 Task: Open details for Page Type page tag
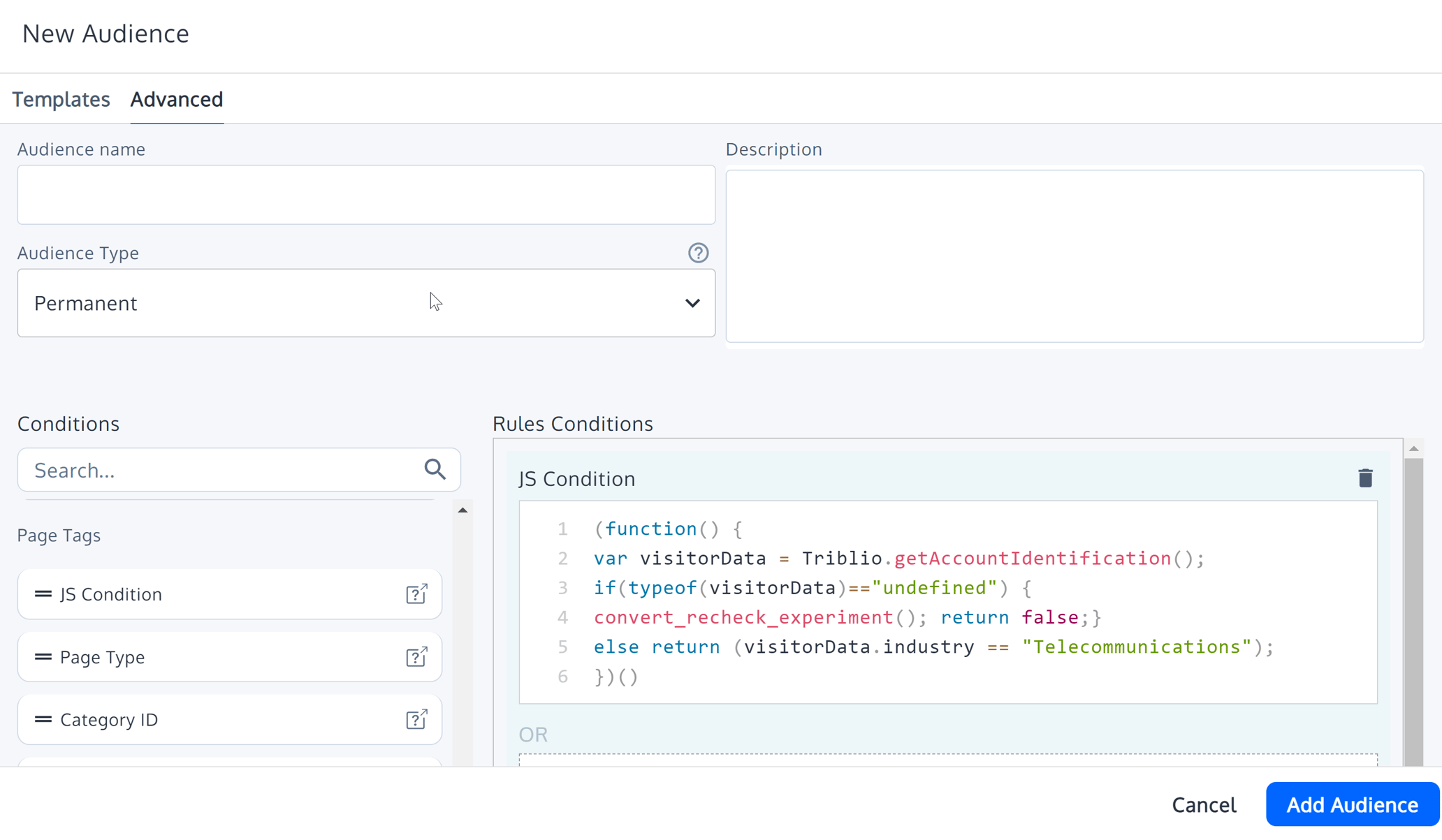(416, 656)
